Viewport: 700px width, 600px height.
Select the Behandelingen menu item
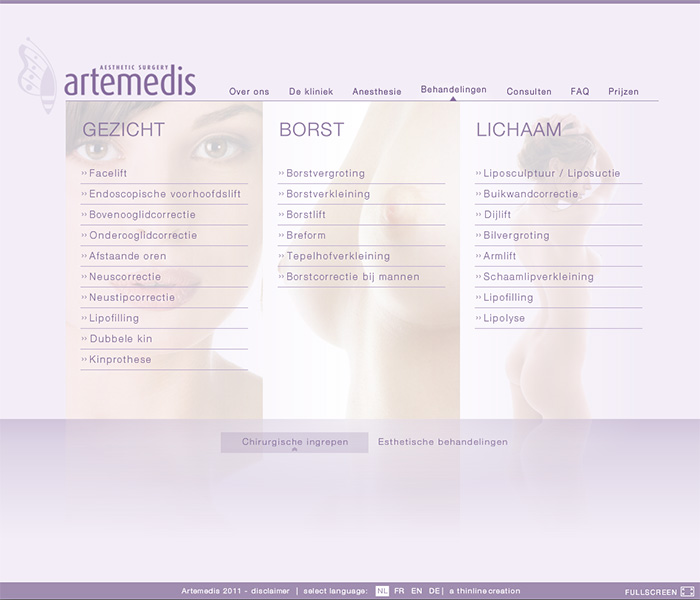coord(454,90)
